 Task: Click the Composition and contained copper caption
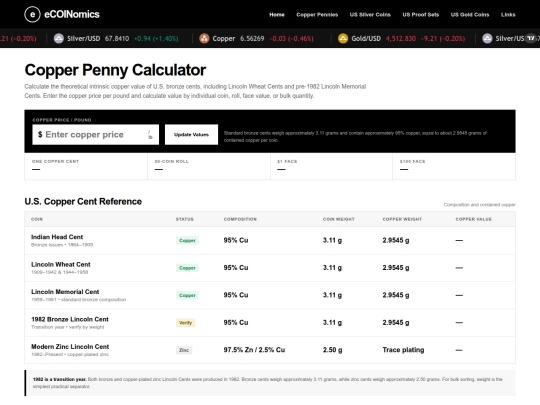479,205
